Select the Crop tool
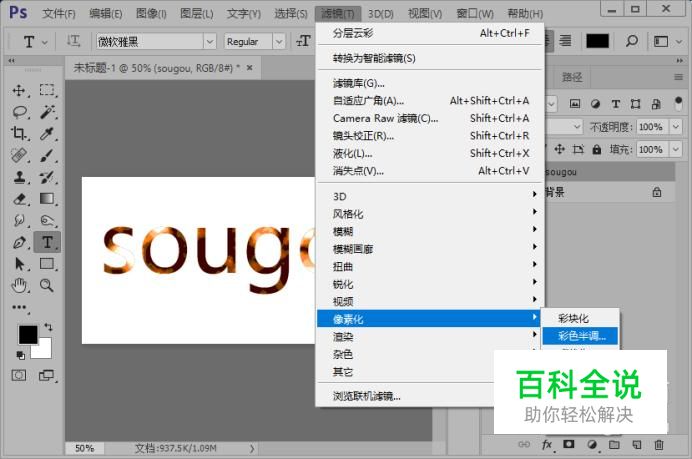The height and width of the screenshot is (459, 692). pyautogui.click(x=19, y=133)
